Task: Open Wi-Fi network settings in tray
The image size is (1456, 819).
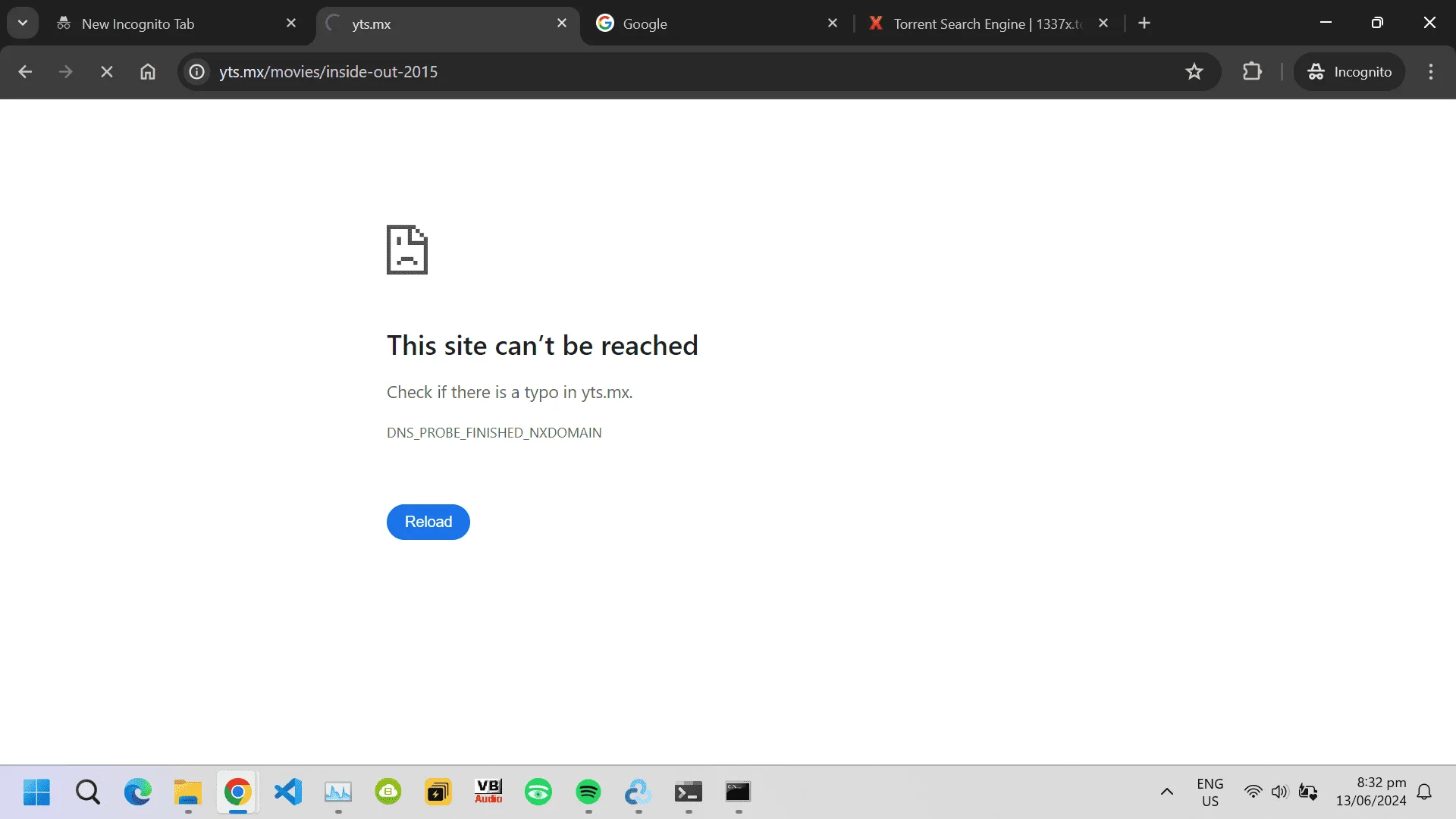Action: tap(1254, 792)
